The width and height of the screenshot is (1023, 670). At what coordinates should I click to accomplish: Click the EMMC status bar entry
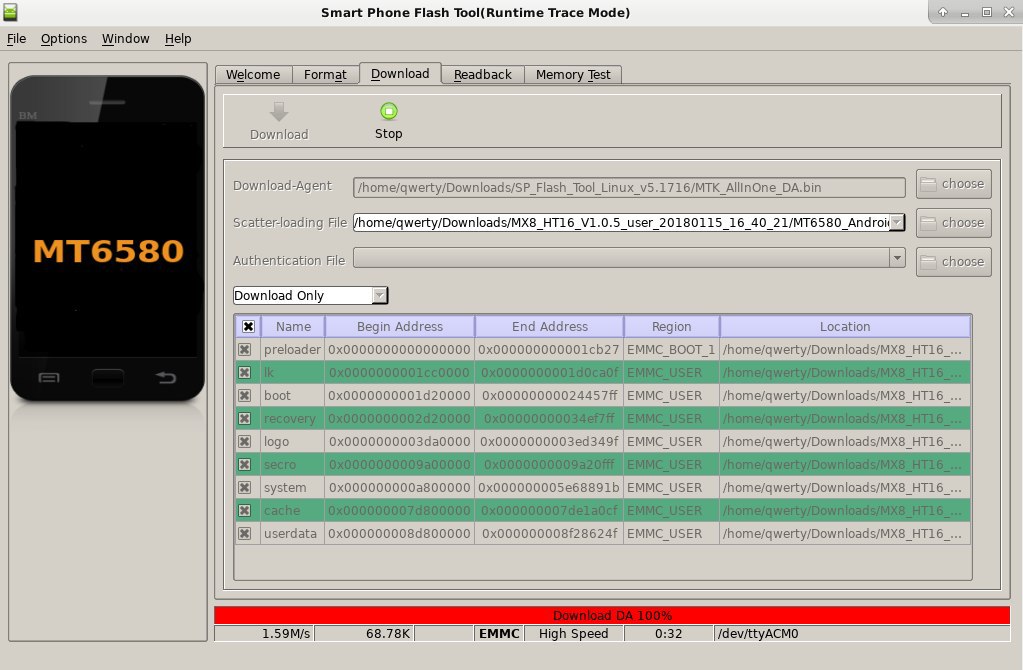coord(499,633)
